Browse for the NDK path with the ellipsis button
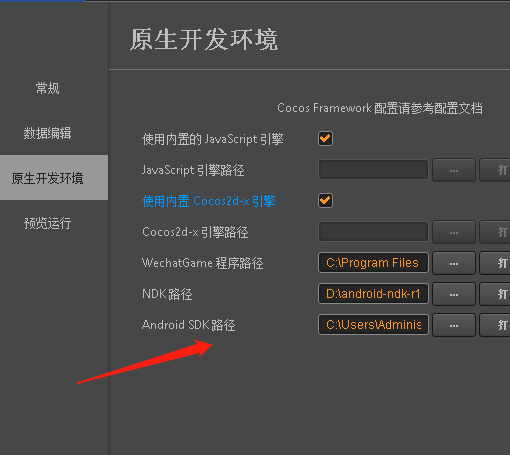 coord(454,294)
